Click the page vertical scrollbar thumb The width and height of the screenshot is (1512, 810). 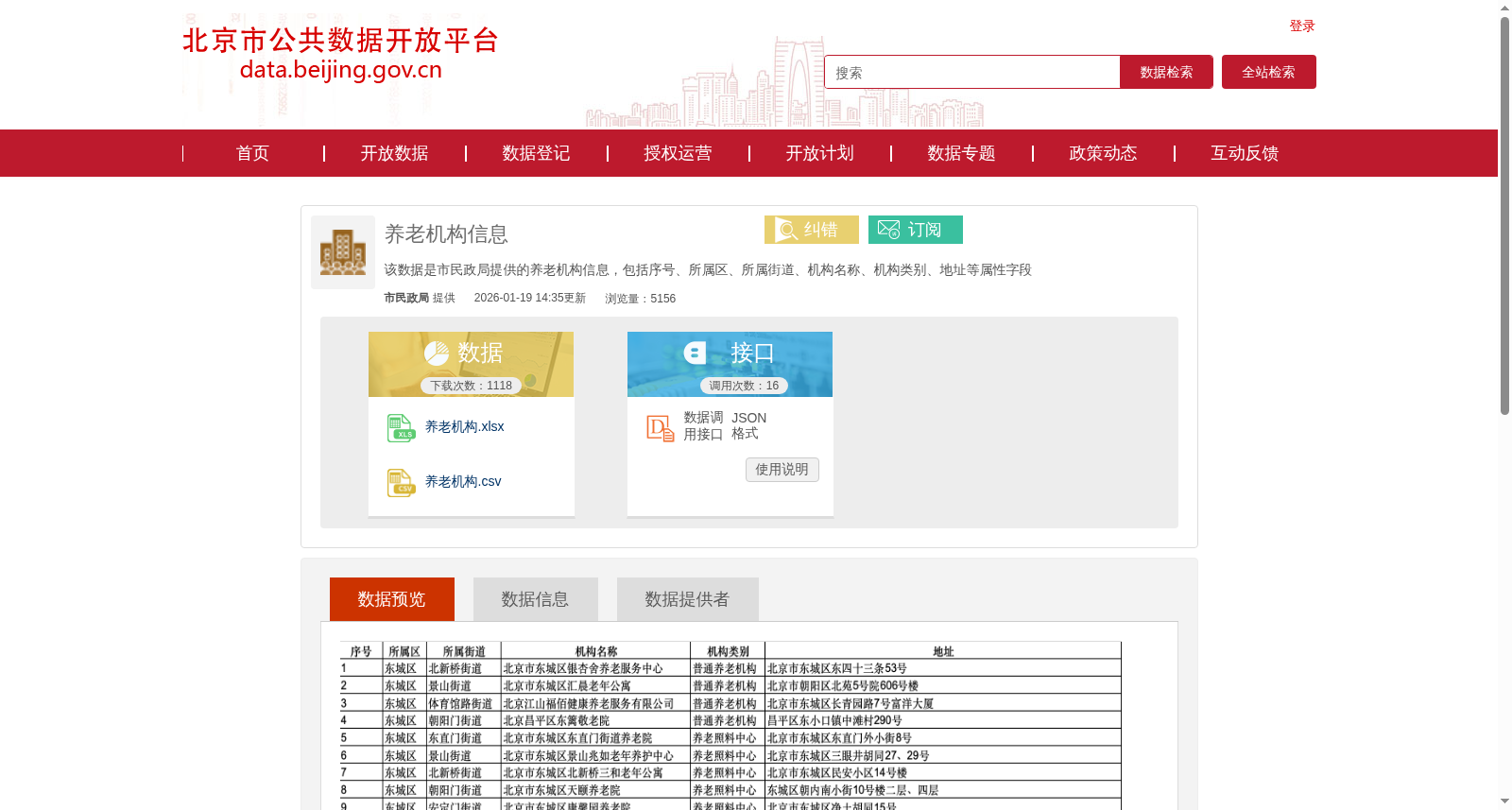(1504, 215)
